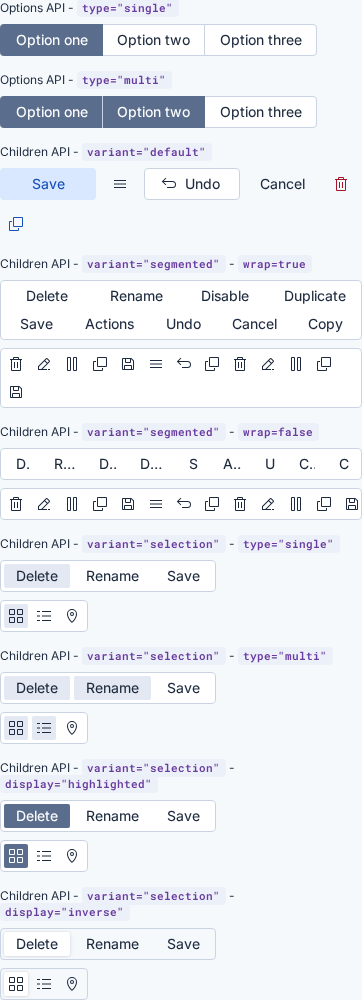Select Save in the highlighted selection group
This screenshot has height=1000, width=362.
click(184, 816)
